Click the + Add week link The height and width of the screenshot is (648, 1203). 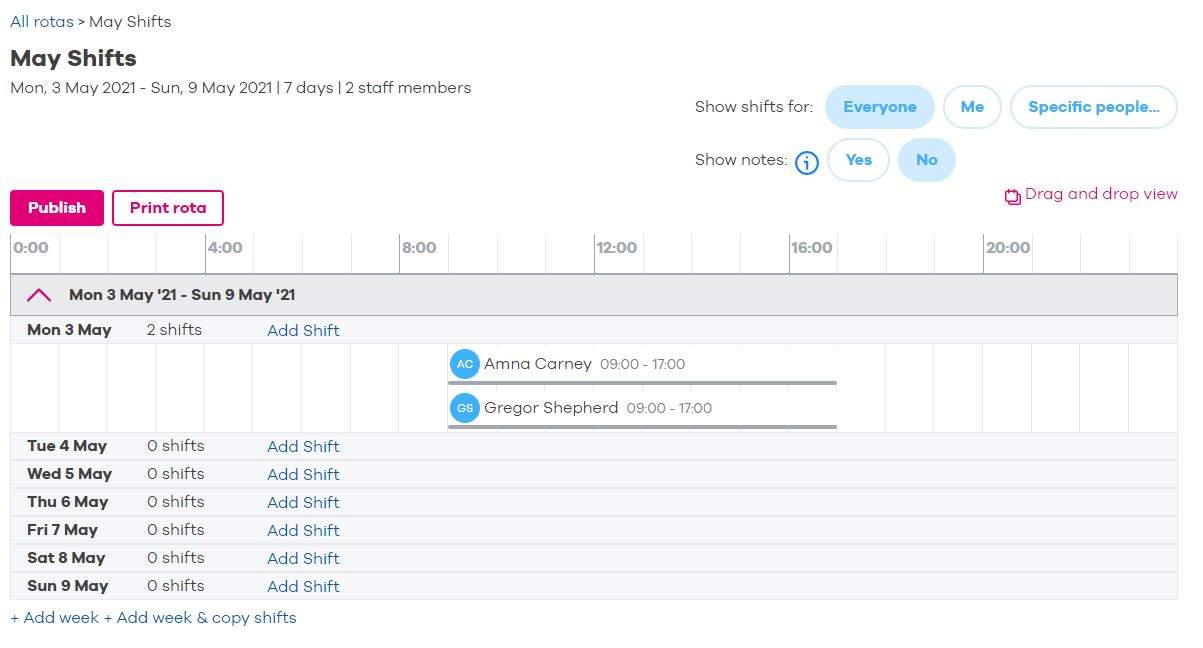click(55, 618)
